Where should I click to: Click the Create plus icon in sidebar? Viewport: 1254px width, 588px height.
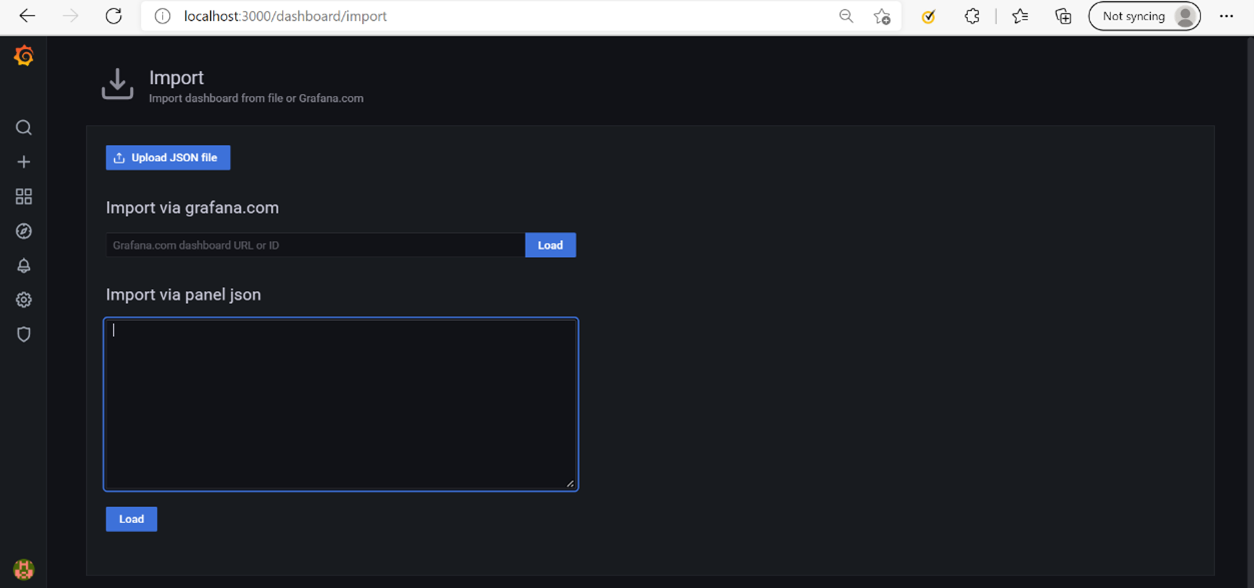tap(24, 162)
